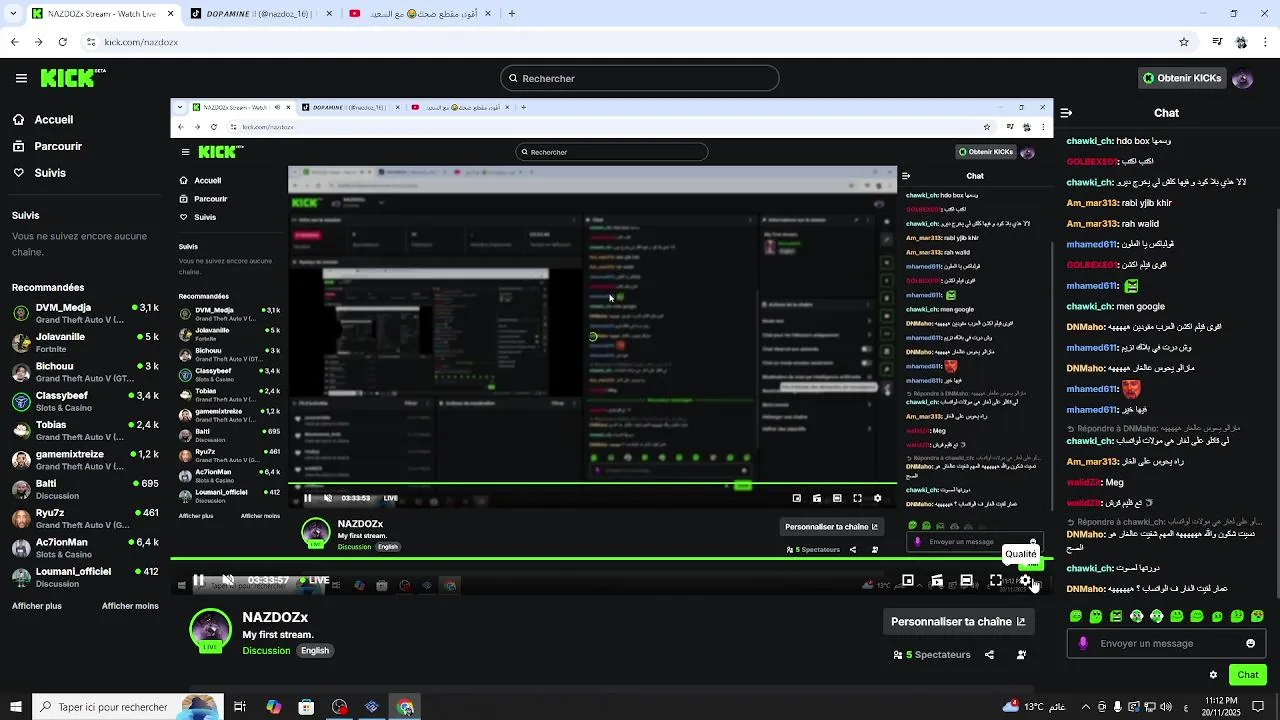Insert the last emote with colorful eyes
The height and width of the screenshot is (720, 1280).
pyautogui.click(x=1258, y=616)
